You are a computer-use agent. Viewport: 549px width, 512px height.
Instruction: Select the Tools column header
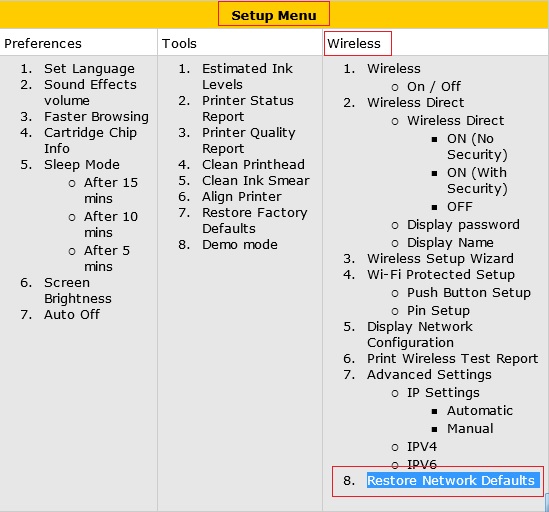179,43
